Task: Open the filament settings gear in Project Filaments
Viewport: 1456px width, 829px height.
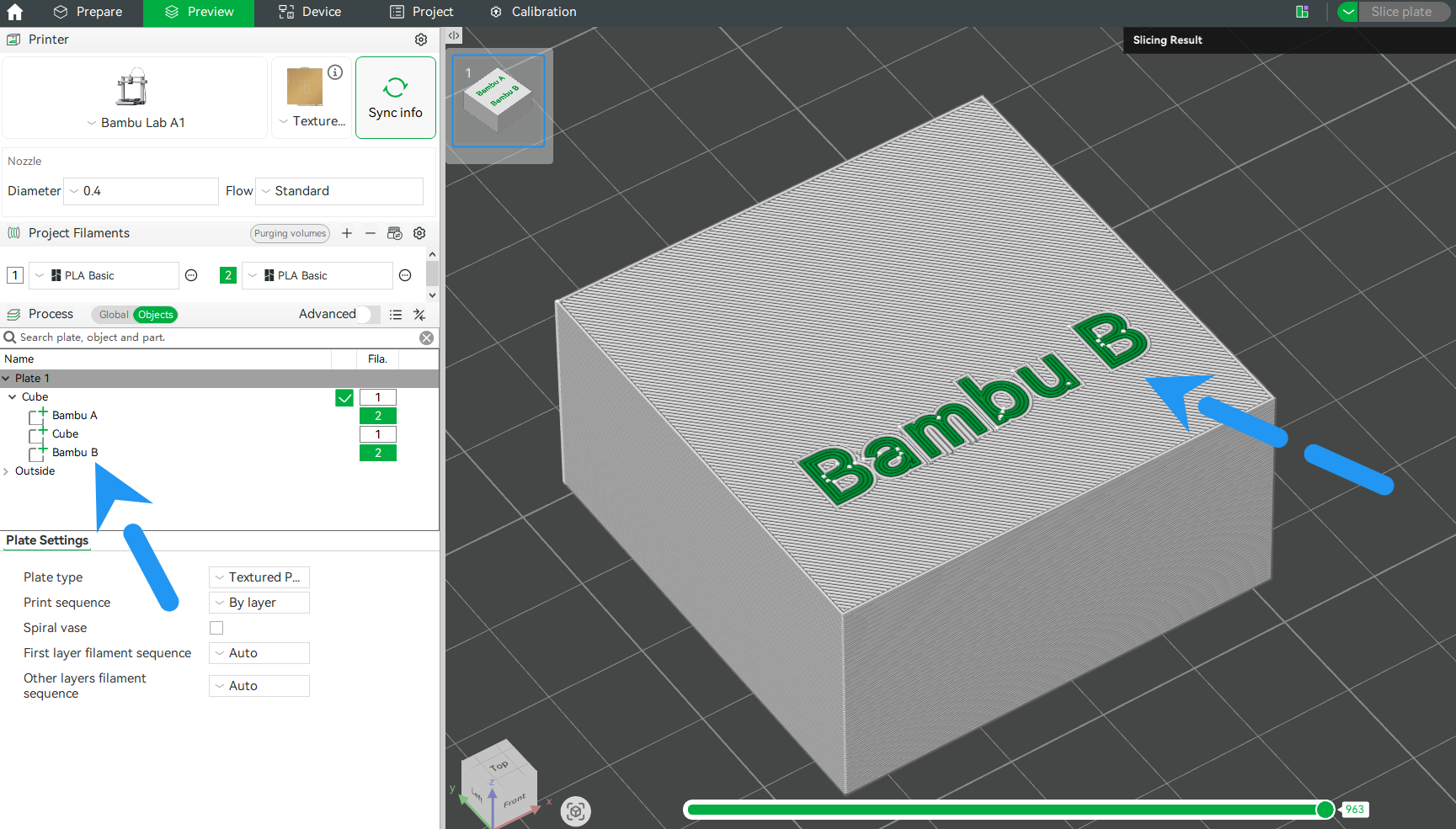Action: 419,233
